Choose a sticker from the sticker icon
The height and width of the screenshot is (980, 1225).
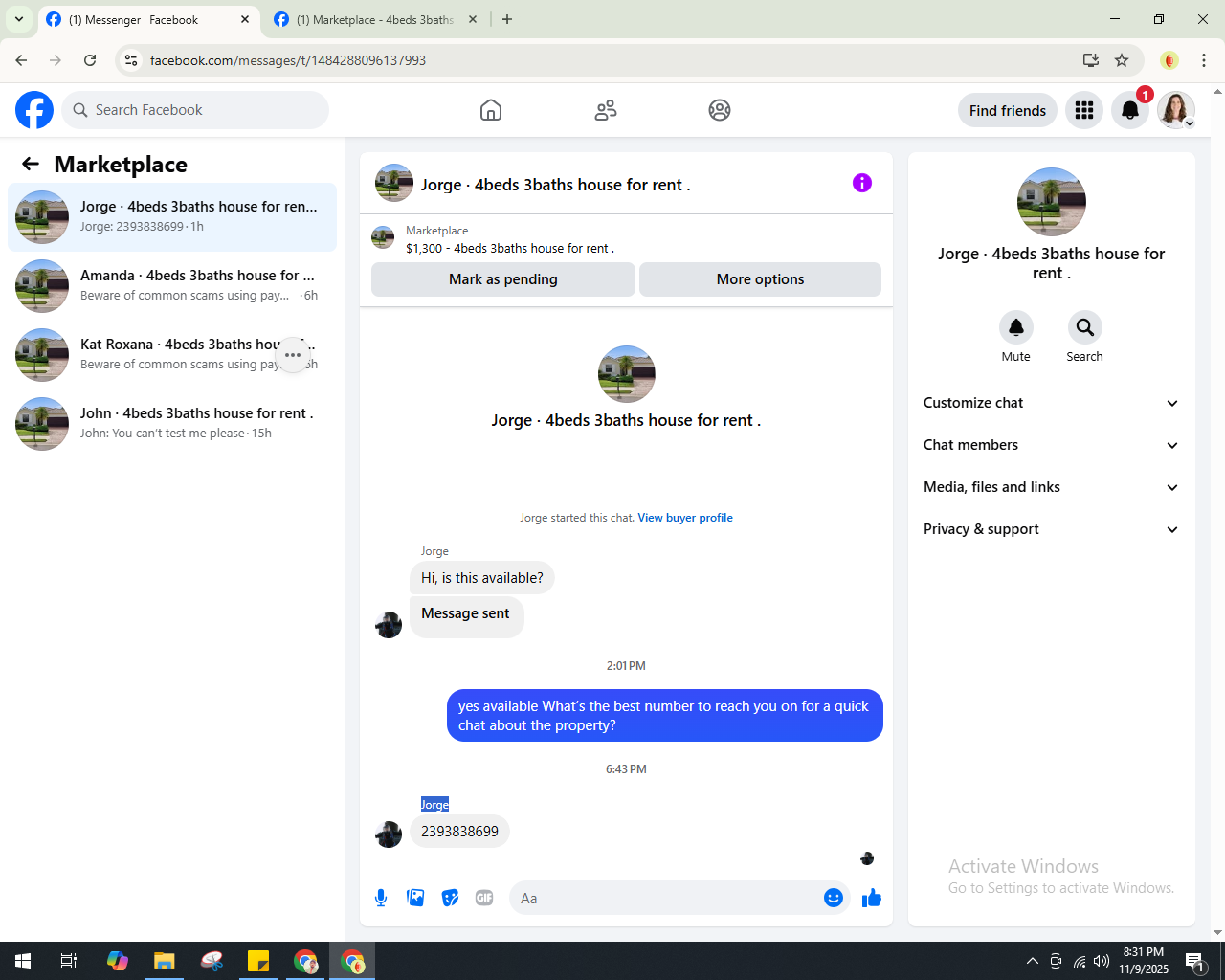[x=450, y=898]
